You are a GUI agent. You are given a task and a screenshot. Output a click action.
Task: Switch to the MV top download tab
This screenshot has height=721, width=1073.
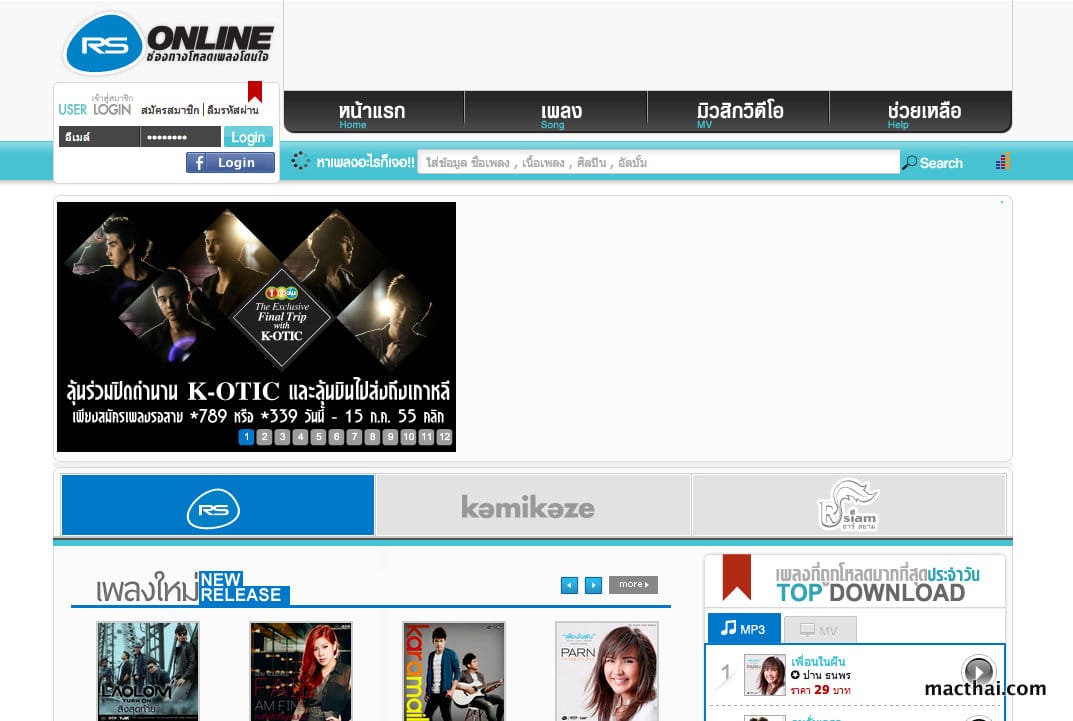[x=820, y=630]
